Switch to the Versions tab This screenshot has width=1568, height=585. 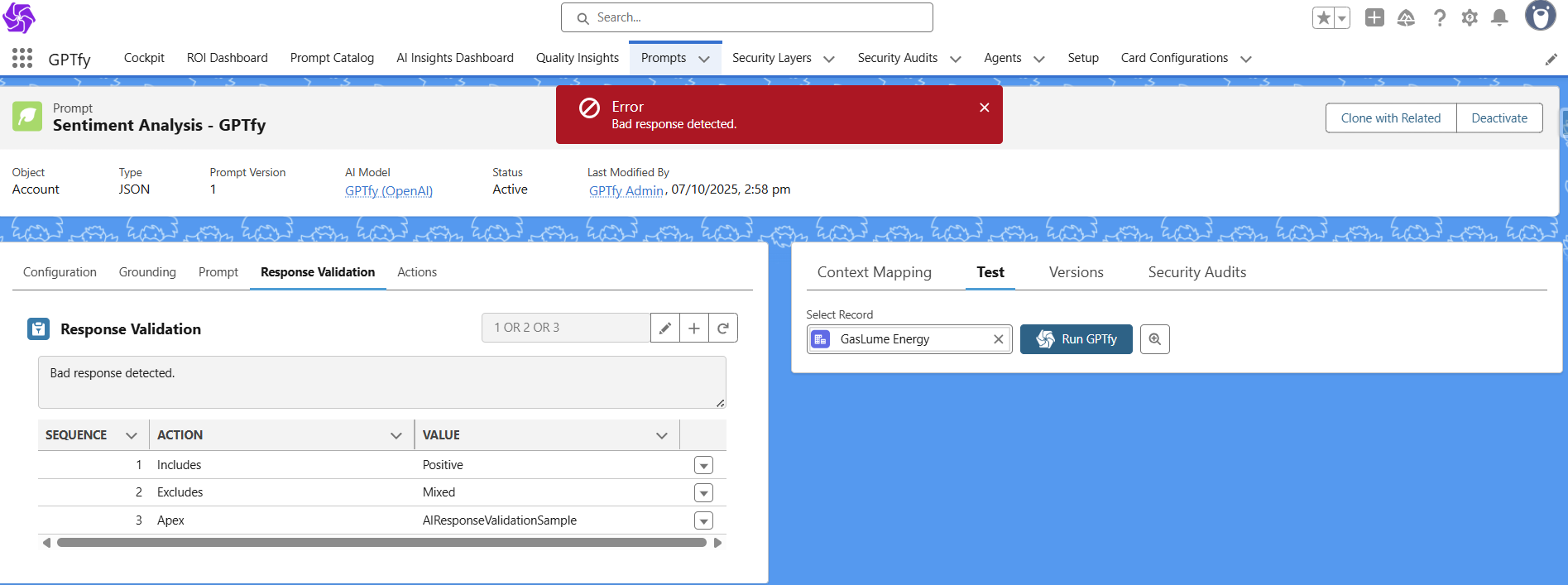click(x=1076, y=272)
